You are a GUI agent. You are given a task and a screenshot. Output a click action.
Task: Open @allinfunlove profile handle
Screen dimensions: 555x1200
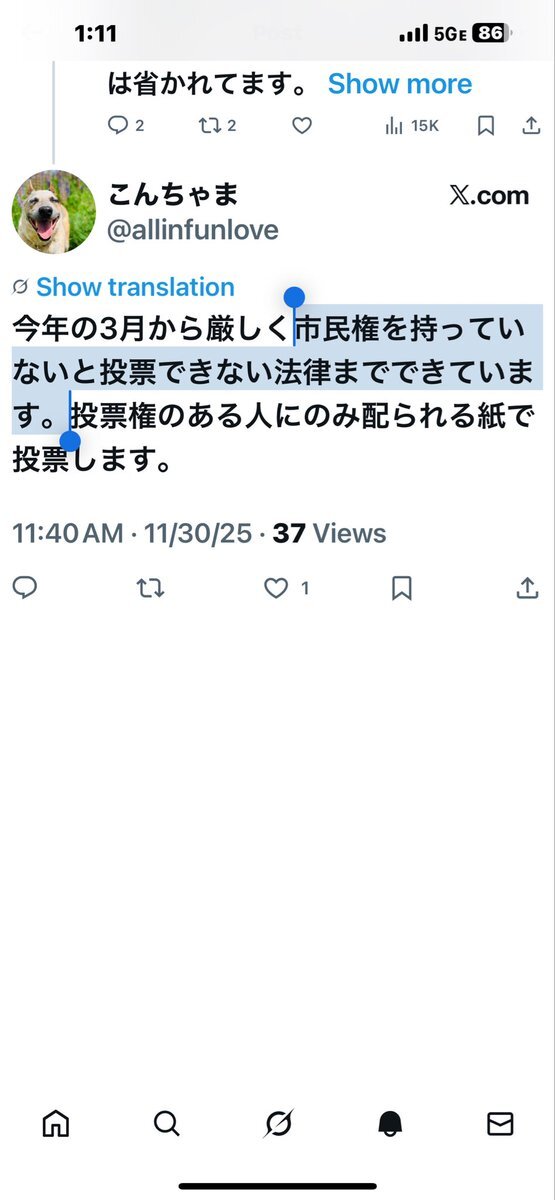(x=193, y=231)
